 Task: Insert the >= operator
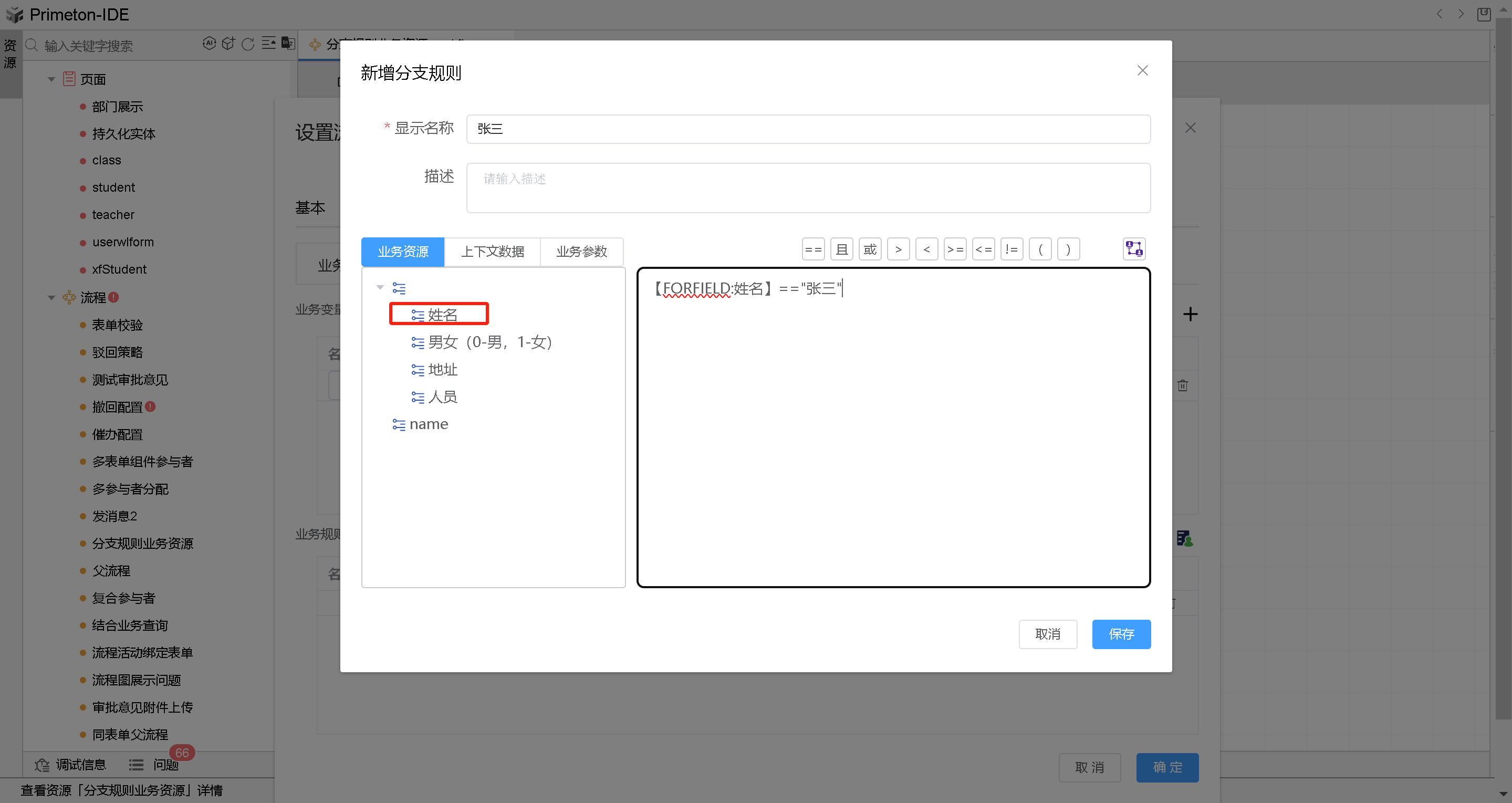(x=955, y=249)
